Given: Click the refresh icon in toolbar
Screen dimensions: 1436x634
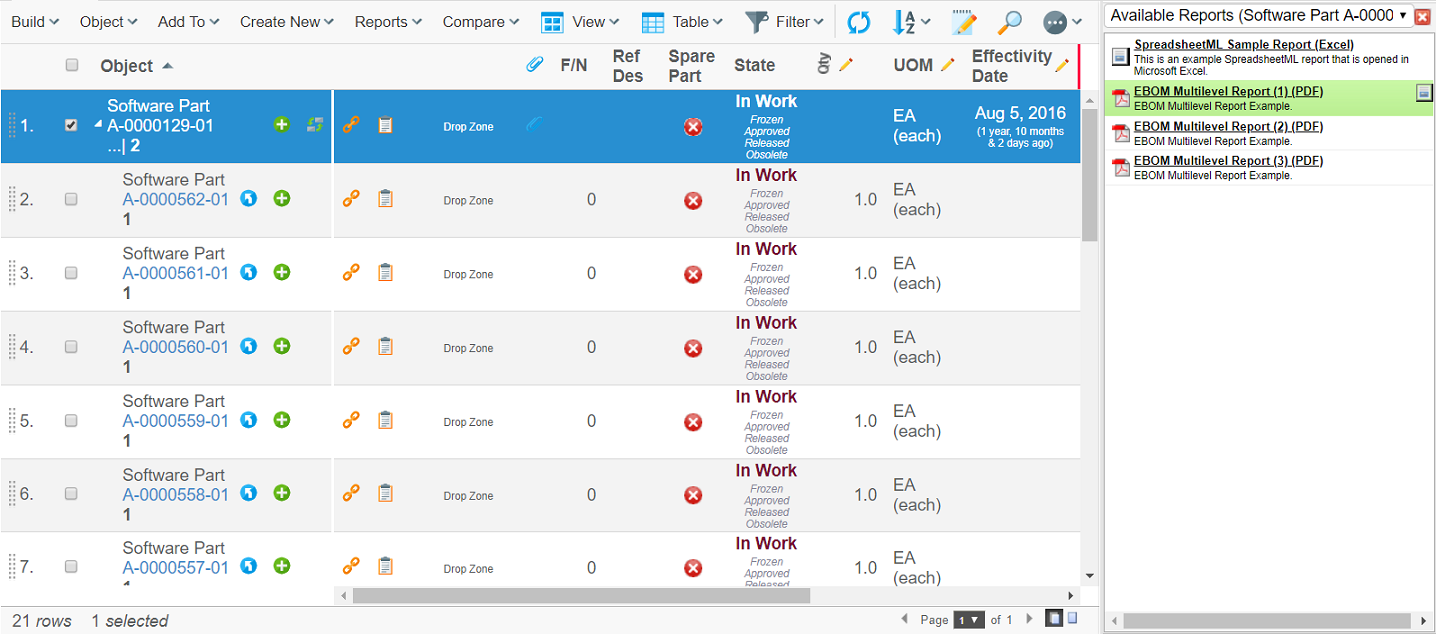Looking at the screenshot, I should [858, 22].
